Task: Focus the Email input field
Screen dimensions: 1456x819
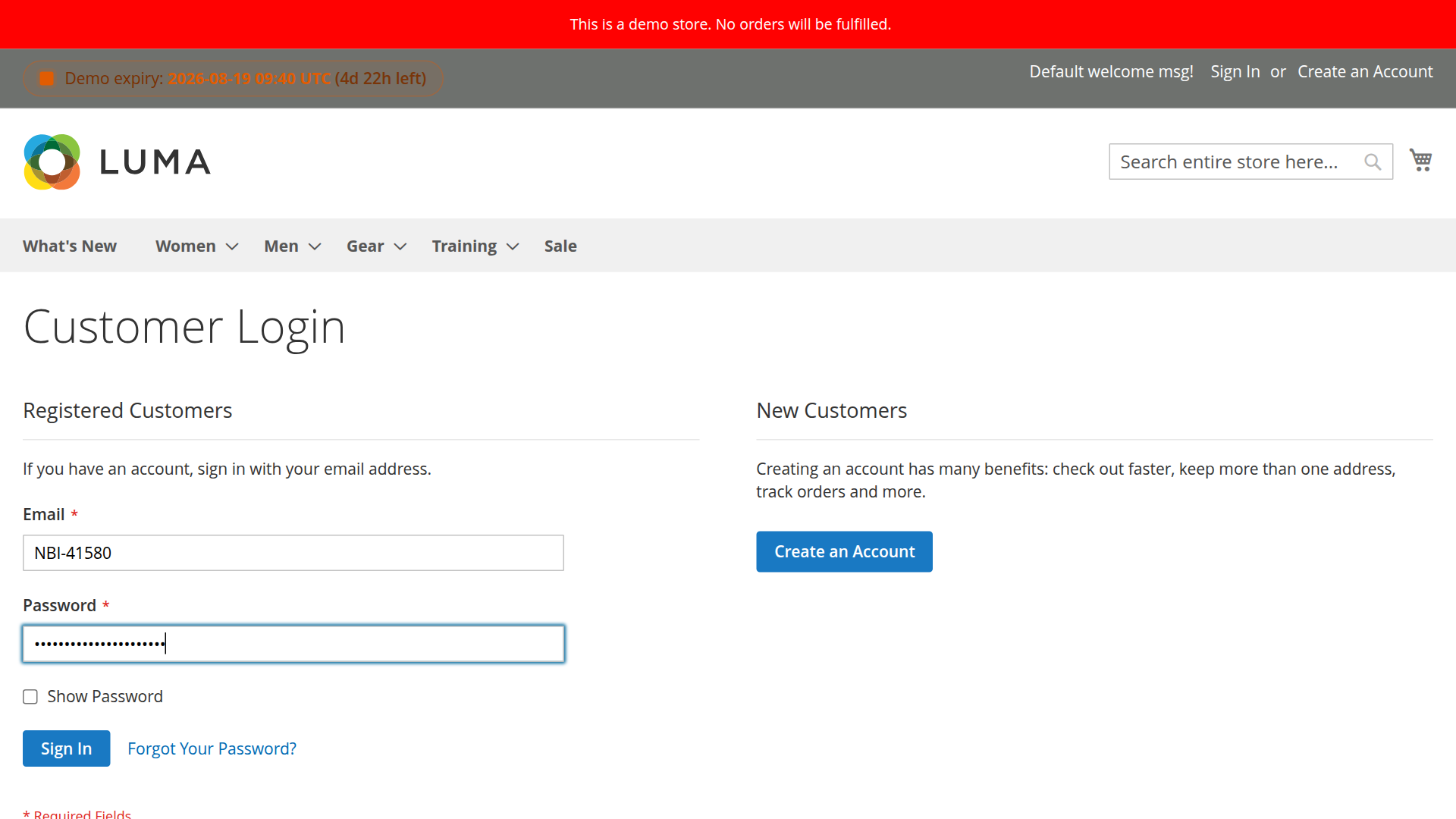Action: tap(293, 553)
